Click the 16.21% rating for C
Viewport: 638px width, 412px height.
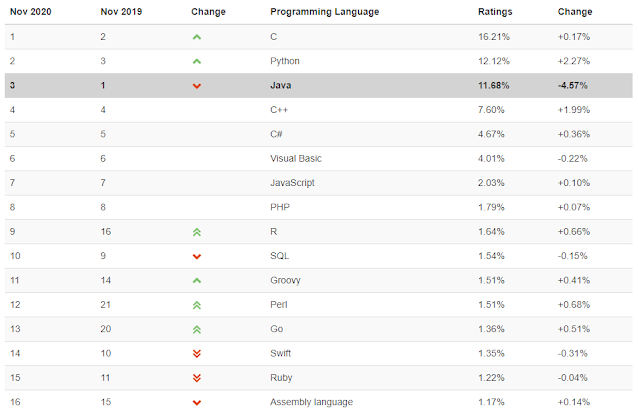(x=494, y=37)
